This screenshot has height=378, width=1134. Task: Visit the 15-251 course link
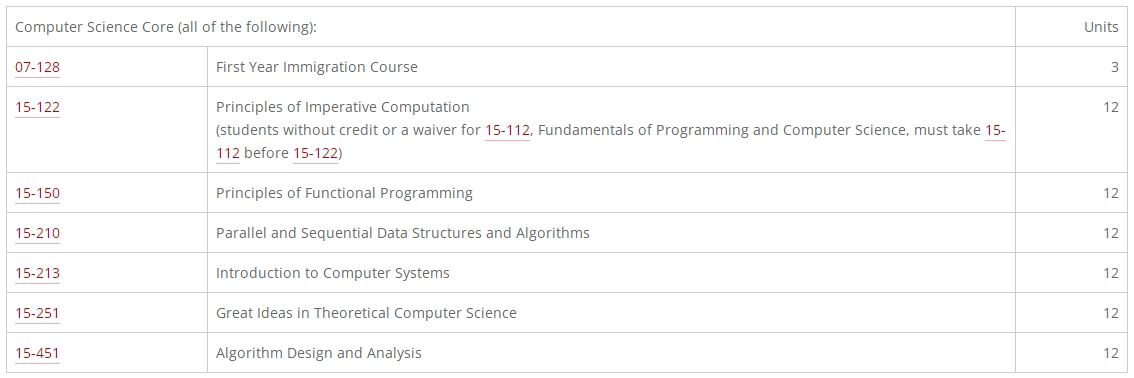pos(38,313)
